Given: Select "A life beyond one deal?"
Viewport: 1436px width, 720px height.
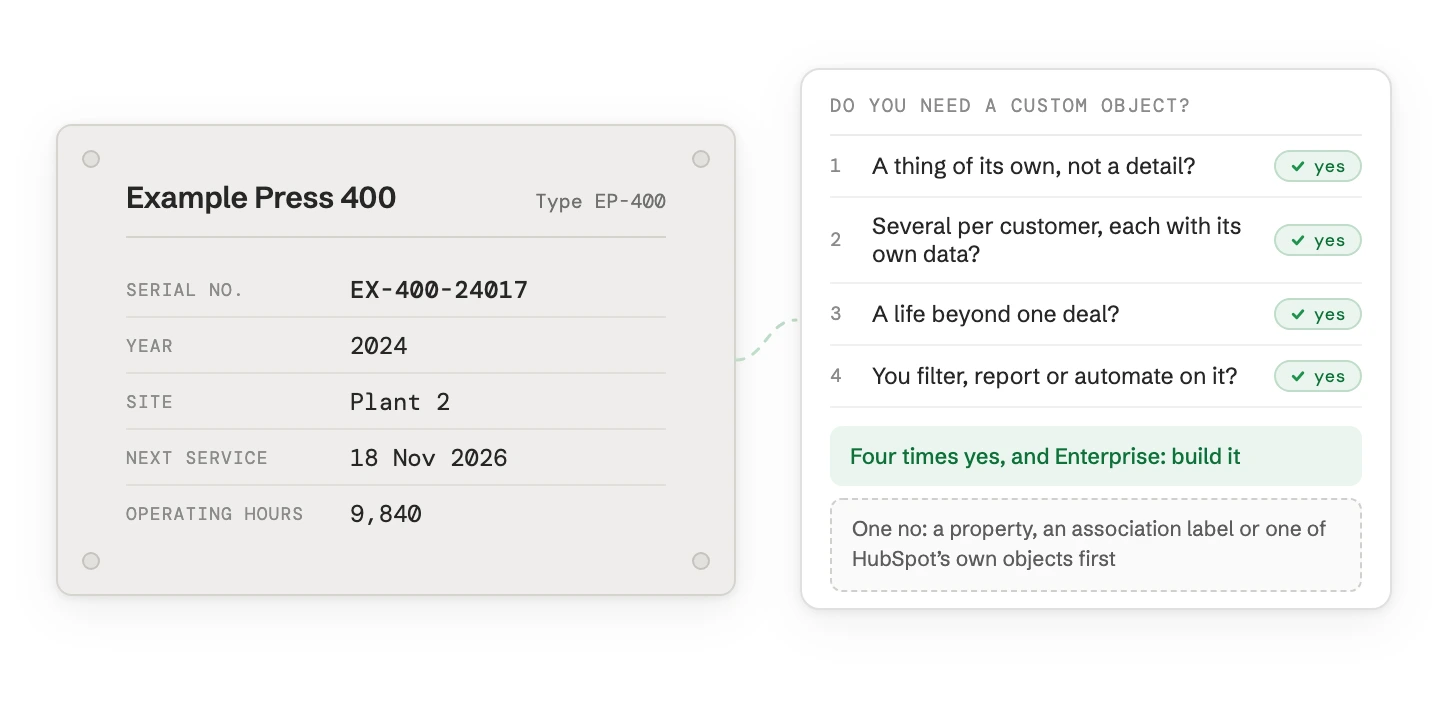Looking at the screenshot, I should tap(996, 314).
